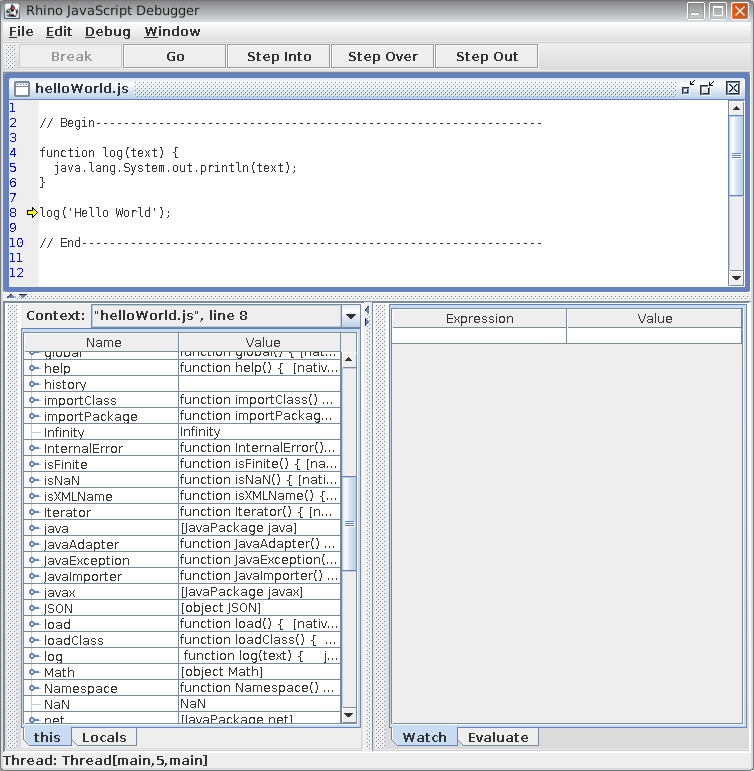Screen dimensions: 754x771
Task: Click the yellow execution arrow at line 8
Action: coord(32,212)
